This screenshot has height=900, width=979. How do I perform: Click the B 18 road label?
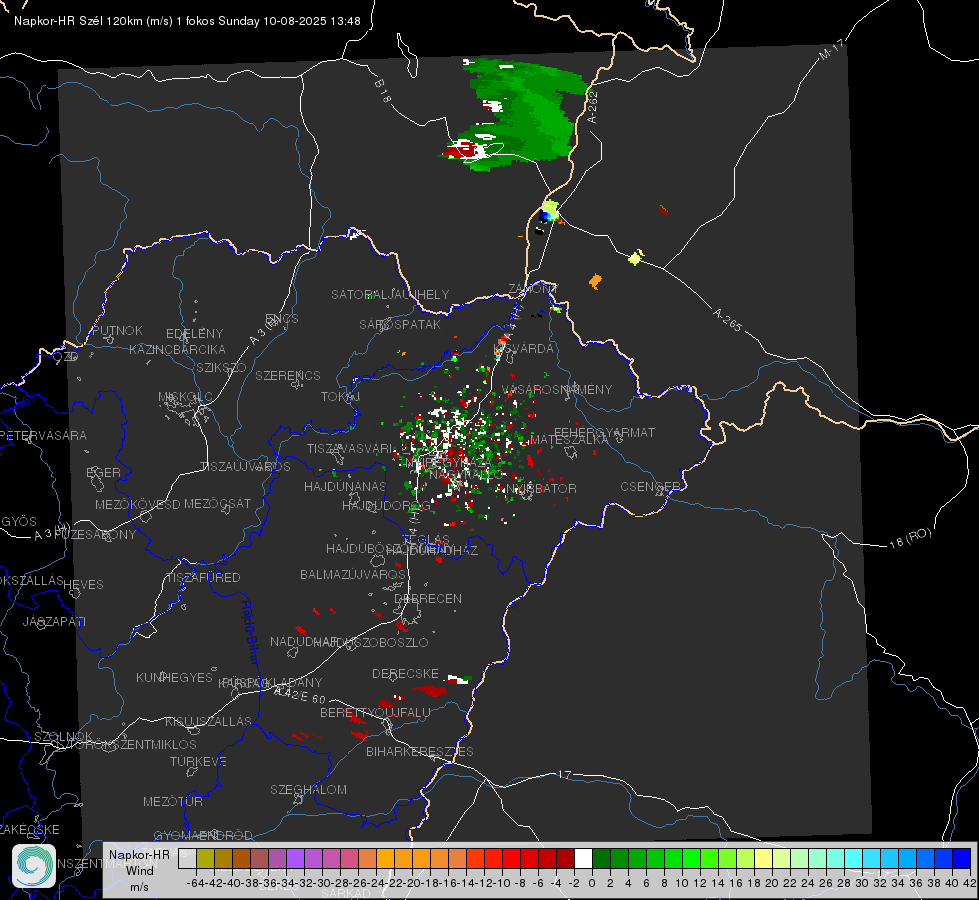click(x=382, y=91)
